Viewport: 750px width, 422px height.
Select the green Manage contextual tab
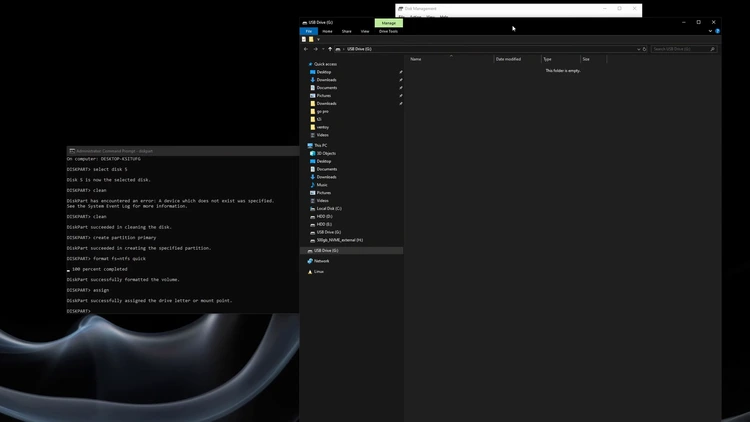pos(388,23)
